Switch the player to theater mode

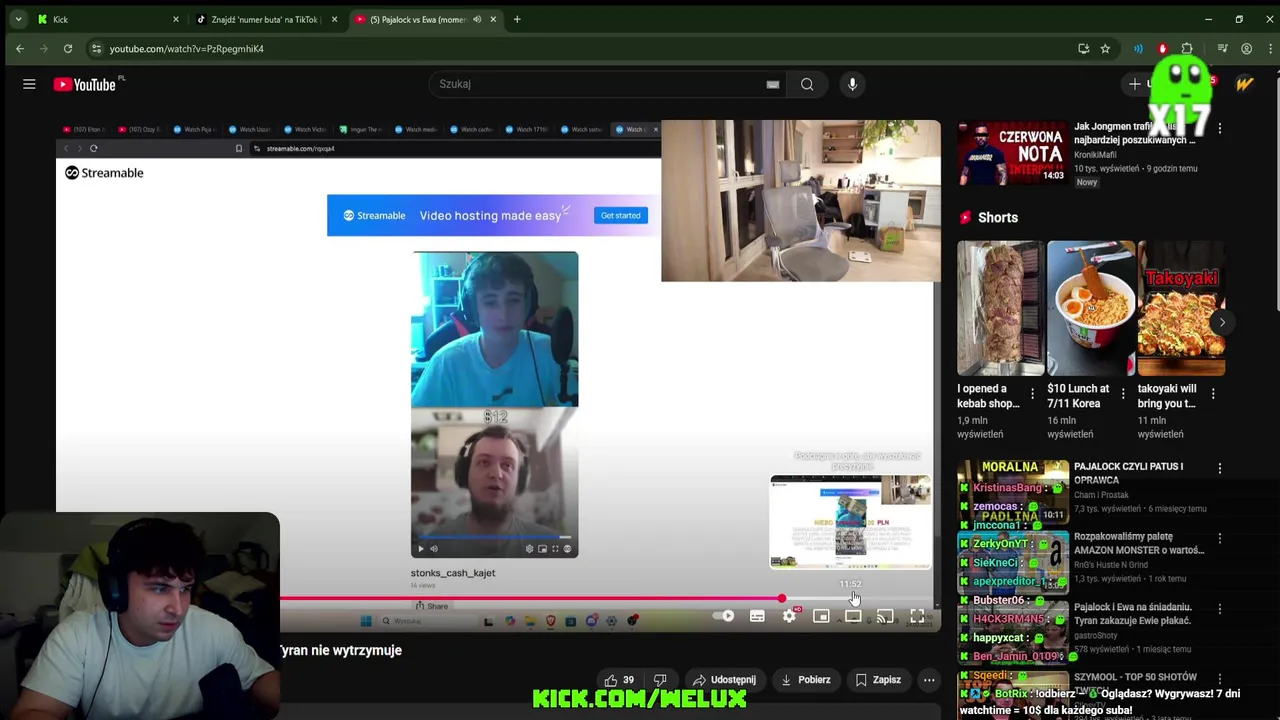[x=853, y=617]
